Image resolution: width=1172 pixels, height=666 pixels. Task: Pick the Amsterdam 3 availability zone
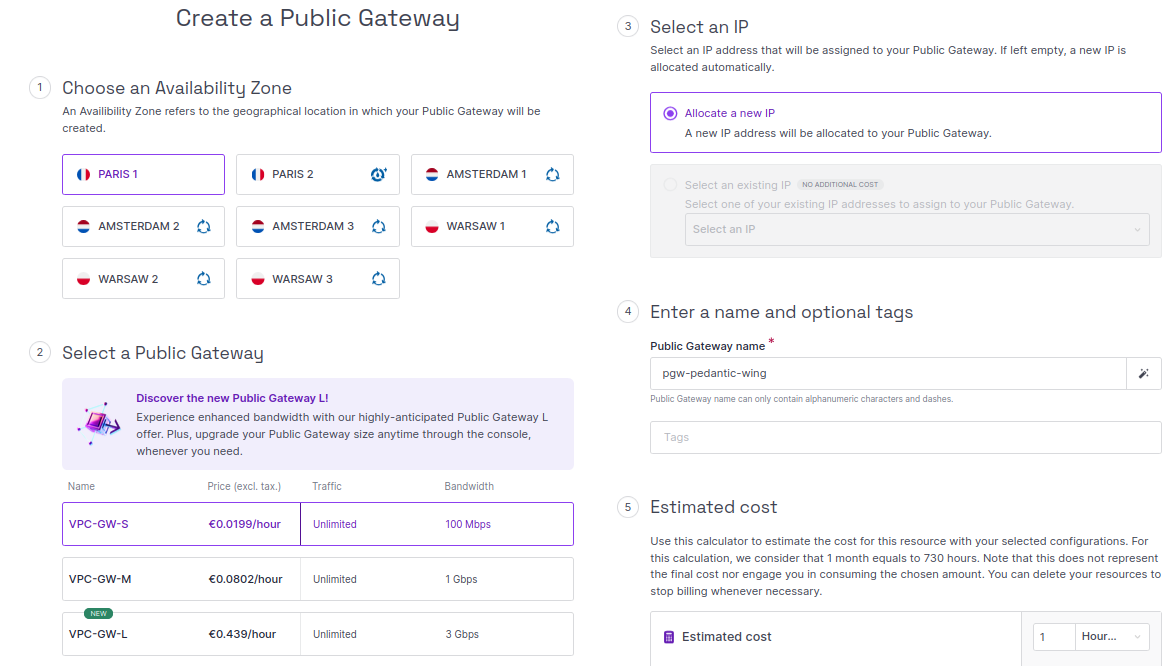tap(317, 226)
